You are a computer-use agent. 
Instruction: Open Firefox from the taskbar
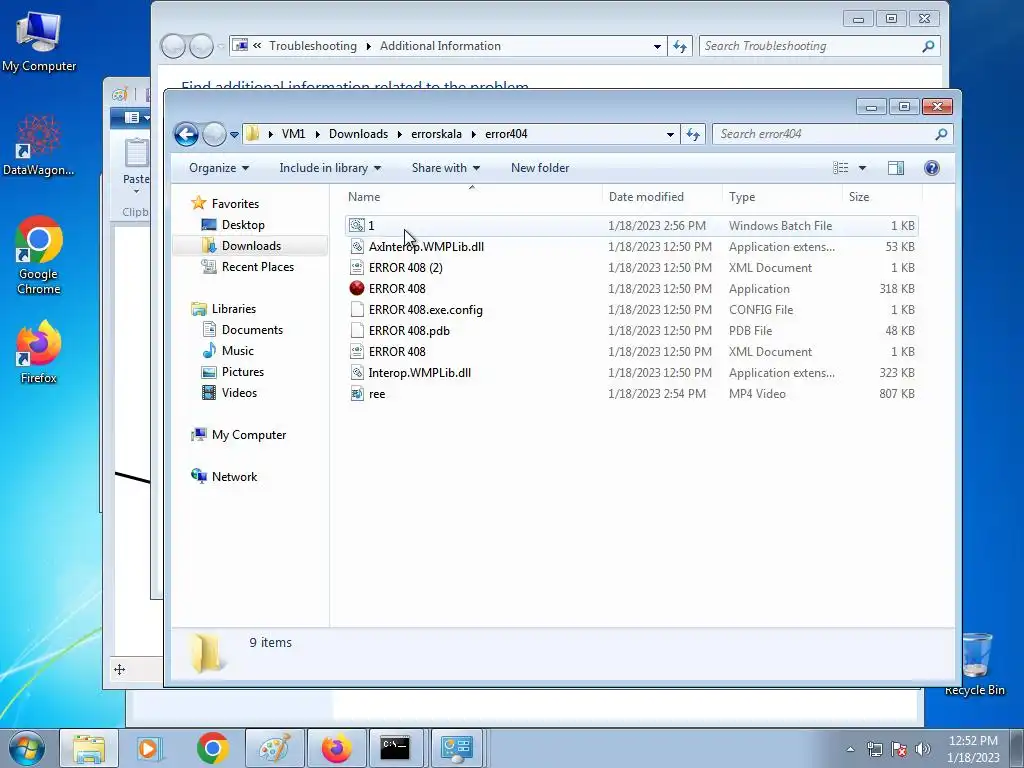click(336, 748)
